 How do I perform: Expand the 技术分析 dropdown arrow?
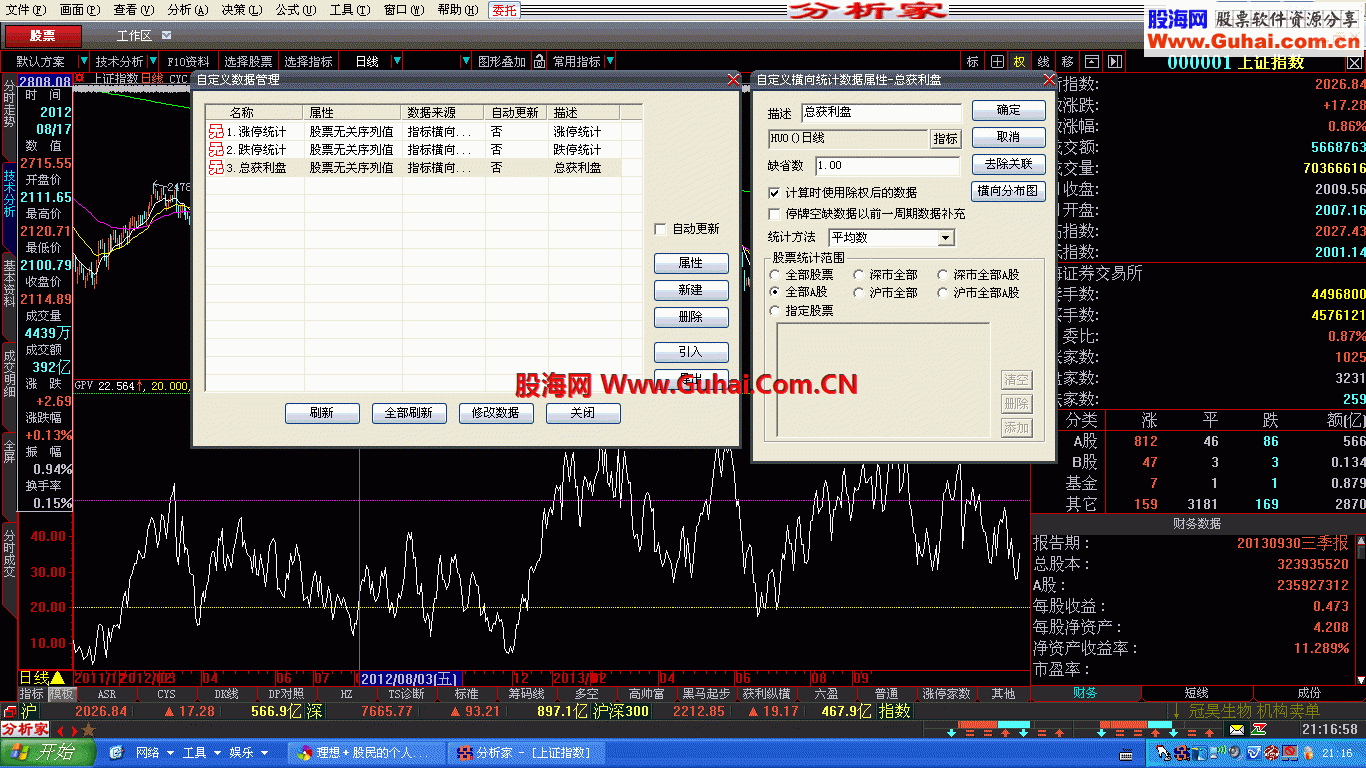pyautogui.click(x=153, y=62)
